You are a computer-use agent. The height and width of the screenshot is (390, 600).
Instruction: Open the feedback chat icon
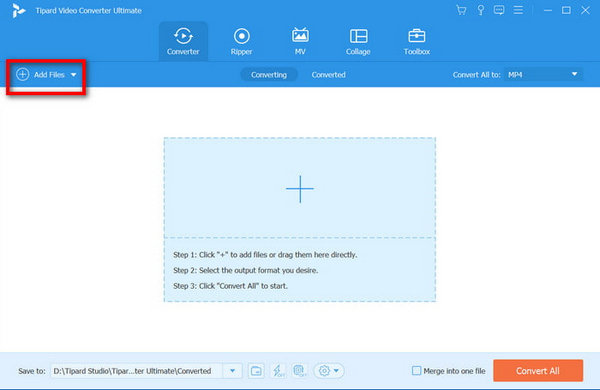[499, 10]
